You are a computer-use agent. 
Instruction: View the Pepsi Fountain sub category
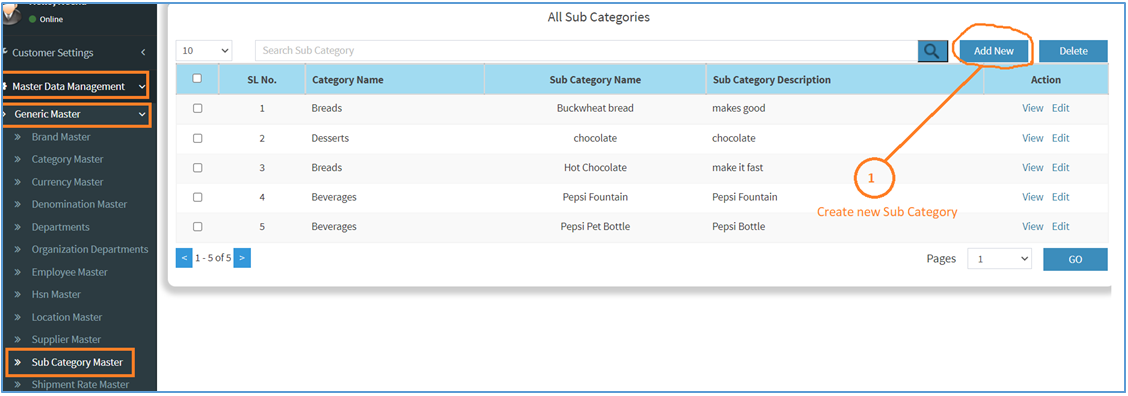[x=1032, y=197]
